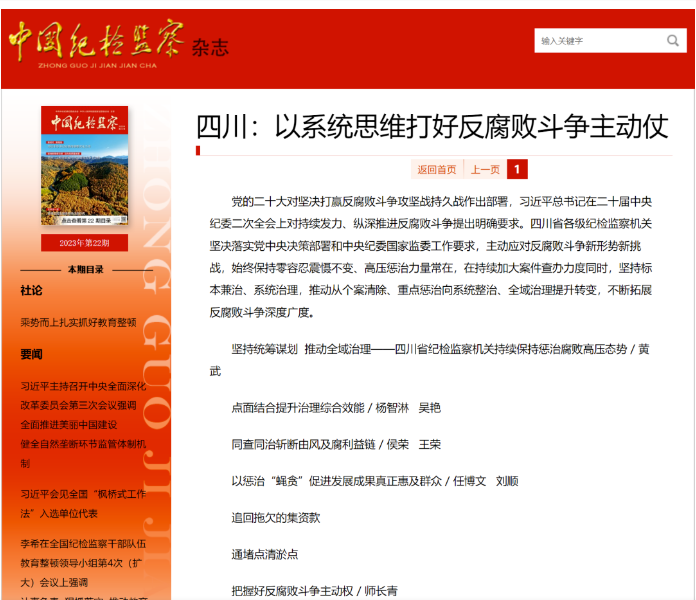Screen dimensions: 696x600
Task: Click the 中国纪检监察 logo in header
Action: (x=97, y=43)
